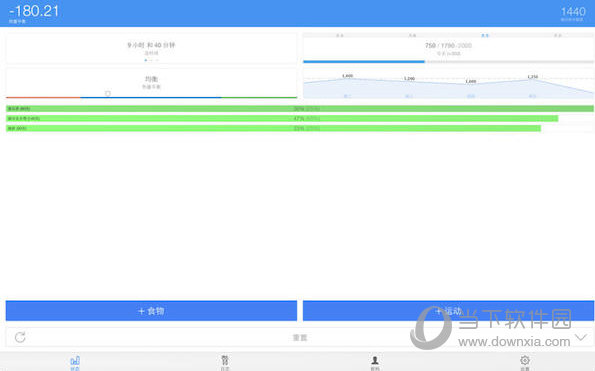Image resolution: width=595 pixels, height=371 pixels.
Task: Click the 1440 value in header
Action: click(573, 11)
